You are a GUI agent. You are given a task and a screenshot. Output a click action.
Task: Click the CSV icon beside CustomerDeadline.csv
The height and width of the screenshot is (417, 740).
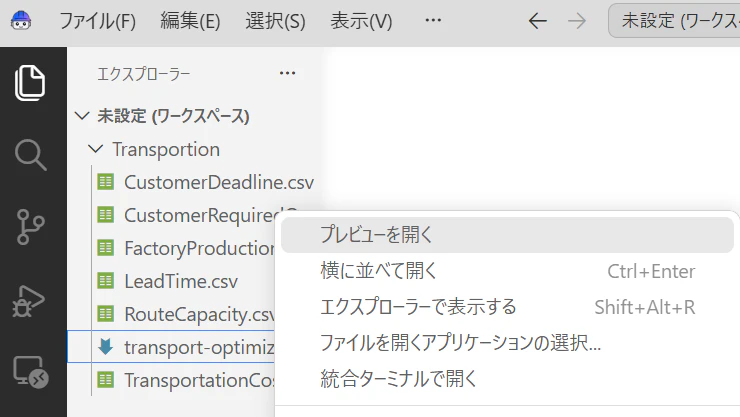106,182
